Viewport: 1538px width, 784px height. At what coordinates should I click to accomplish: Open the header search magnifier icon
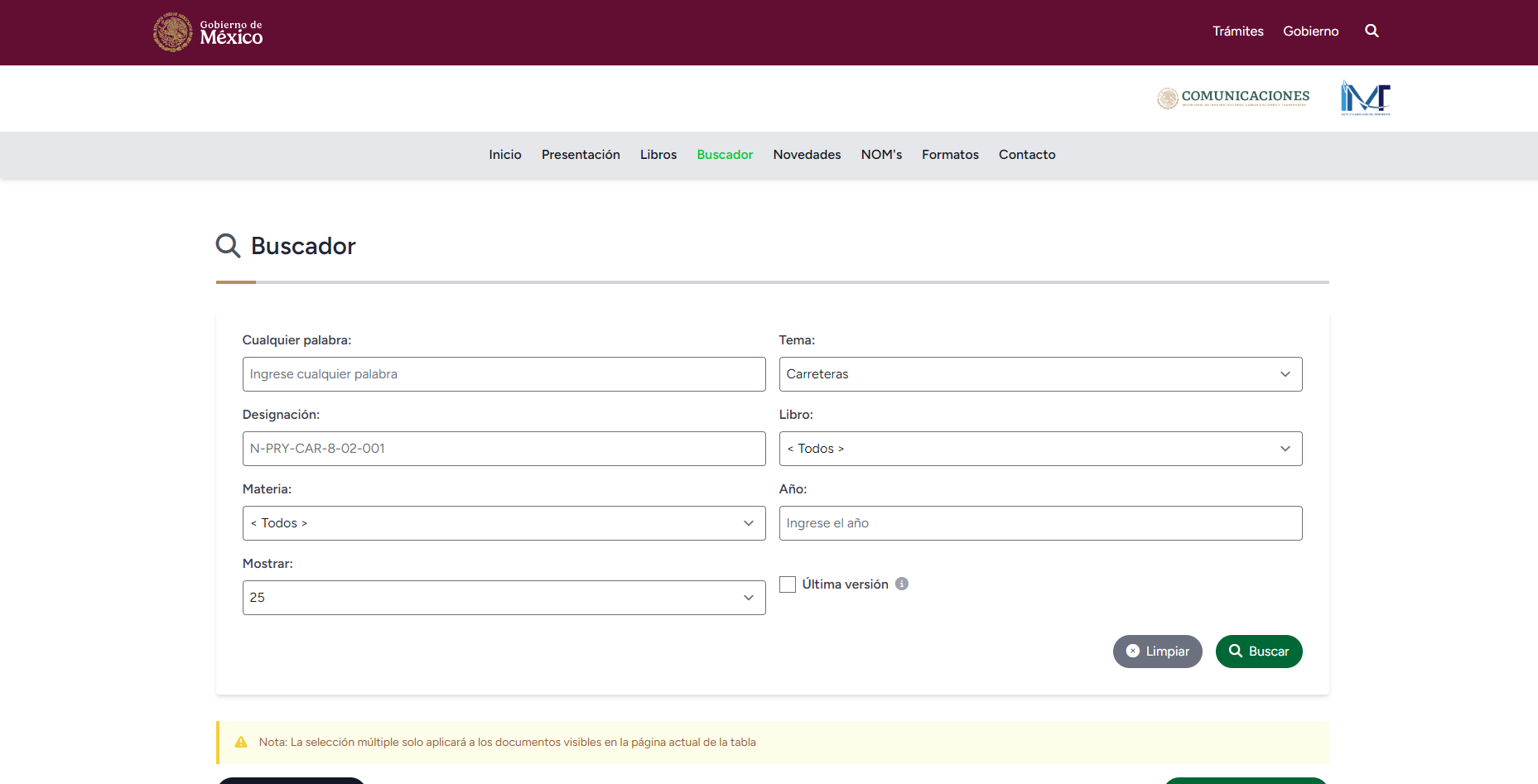(x=1372, y=31)
